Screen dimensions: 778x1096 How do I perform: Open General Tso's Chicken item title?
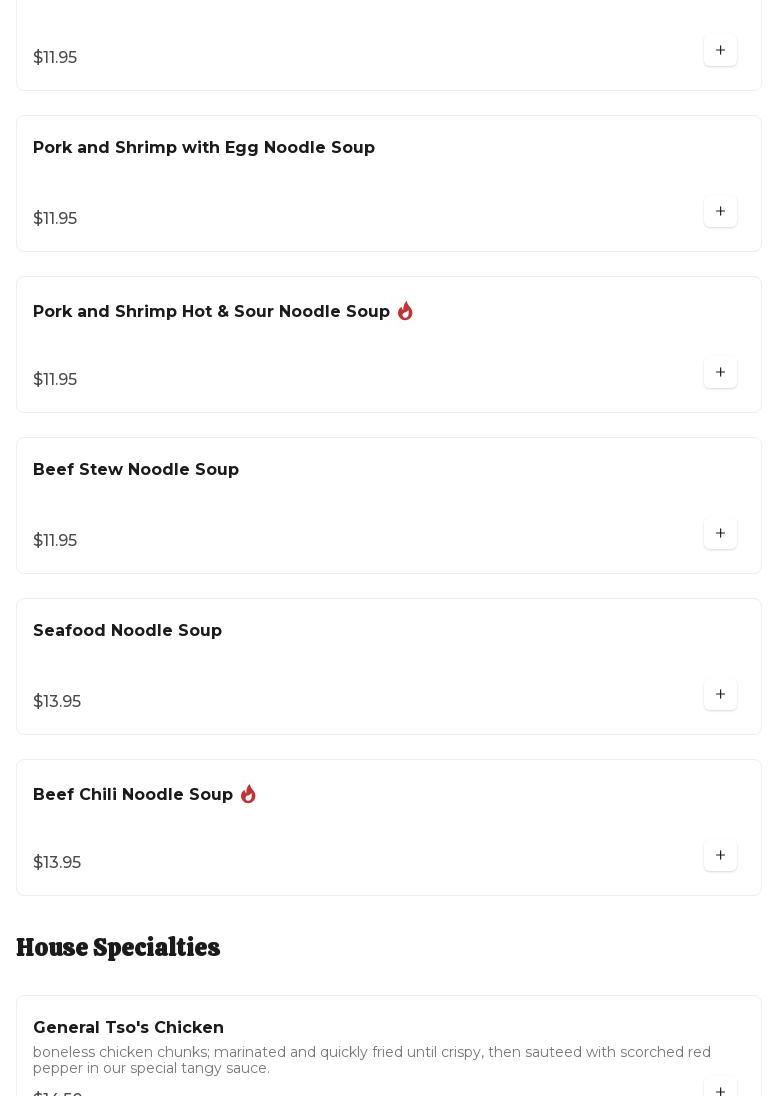click(128, 1028)
